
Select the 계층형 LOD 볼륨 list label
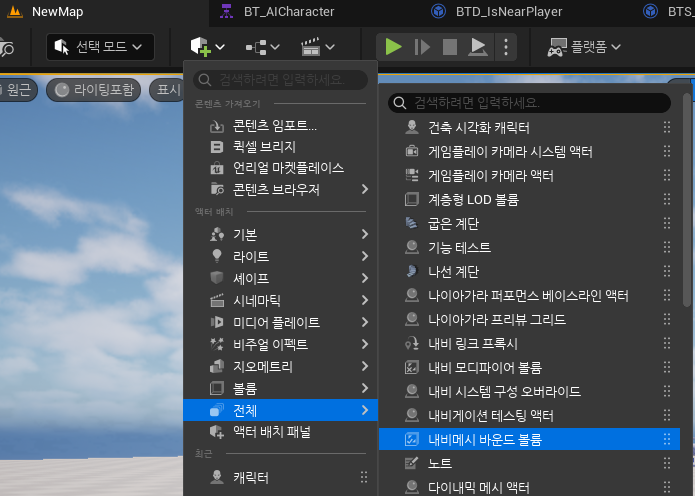[473, 199]
